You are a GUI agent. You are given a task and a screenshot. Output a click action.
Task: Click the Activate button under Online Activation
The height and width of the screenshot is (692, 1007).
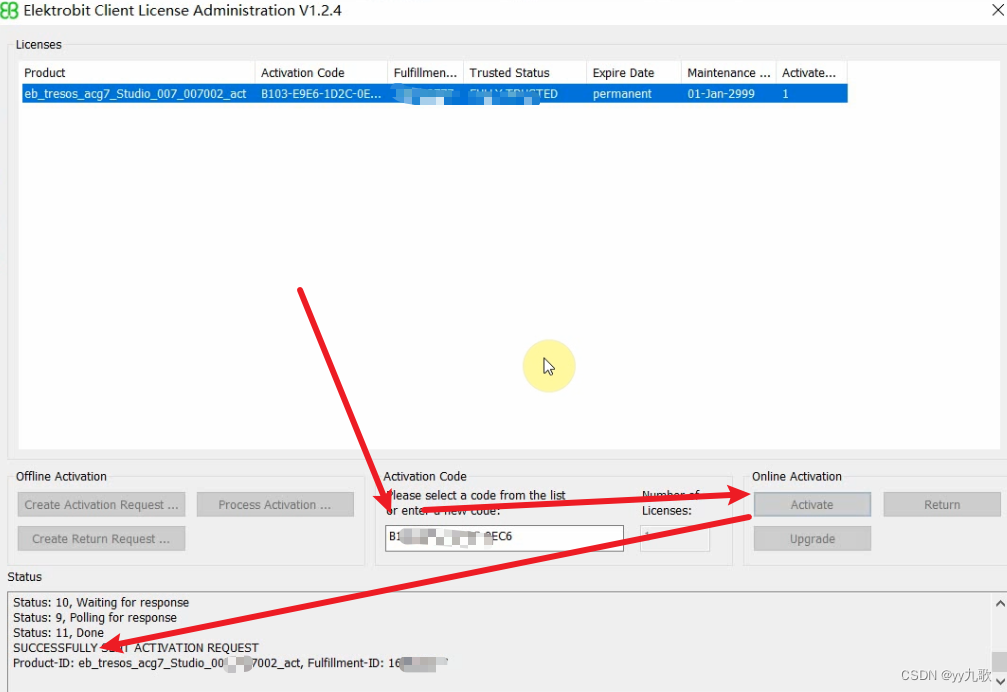(812, 505)
